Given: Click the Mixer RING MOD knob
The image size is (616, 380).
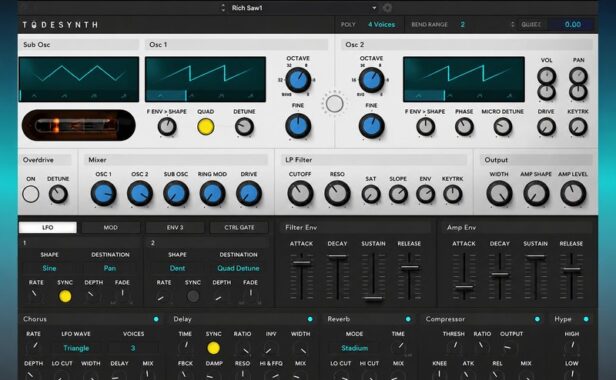Looking at the screenshot, I should [212, 193].
